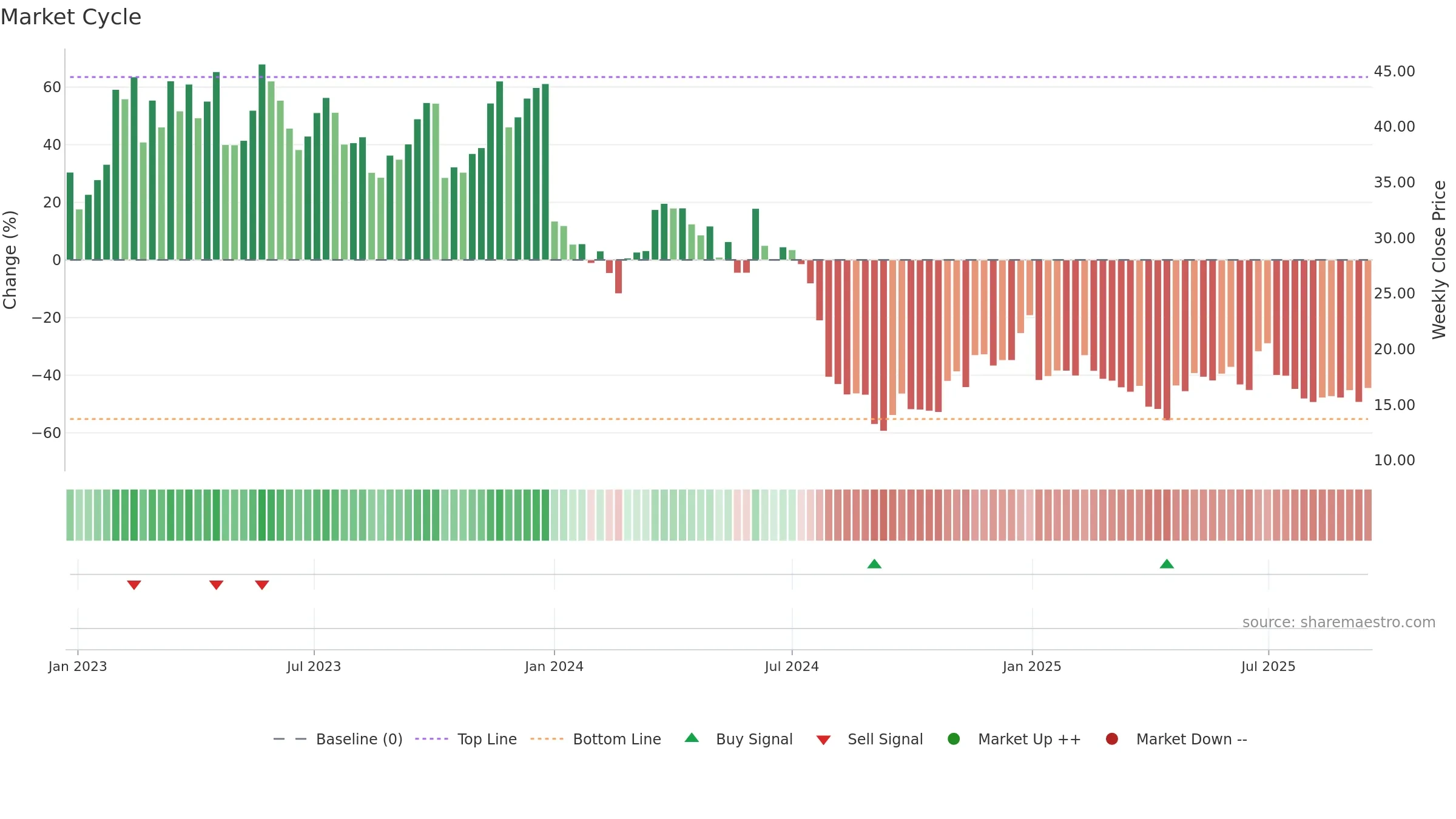Click the first red sell signal triangle
Image resolution: width=1456 pixels, height=819 pixels.
[134, 585]
